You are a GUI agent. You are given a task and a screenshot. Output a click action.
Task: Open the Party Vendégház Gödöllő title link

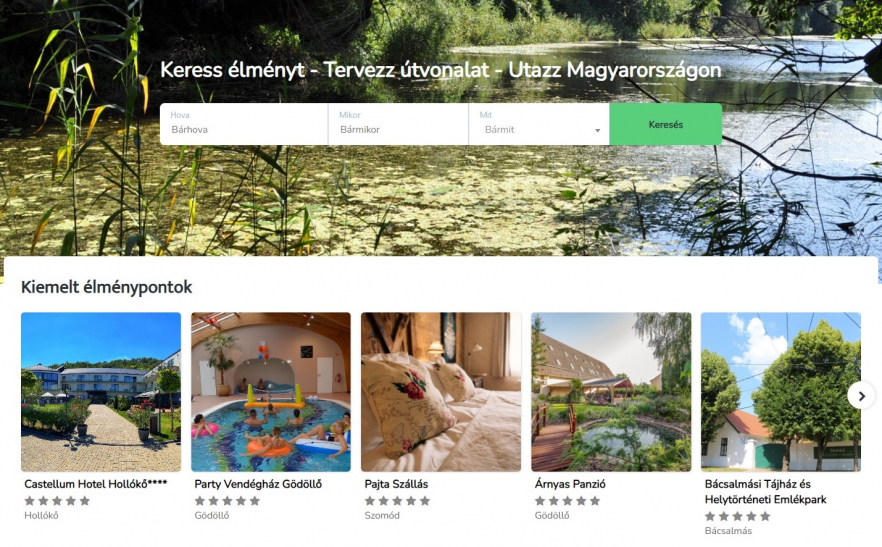258,484
